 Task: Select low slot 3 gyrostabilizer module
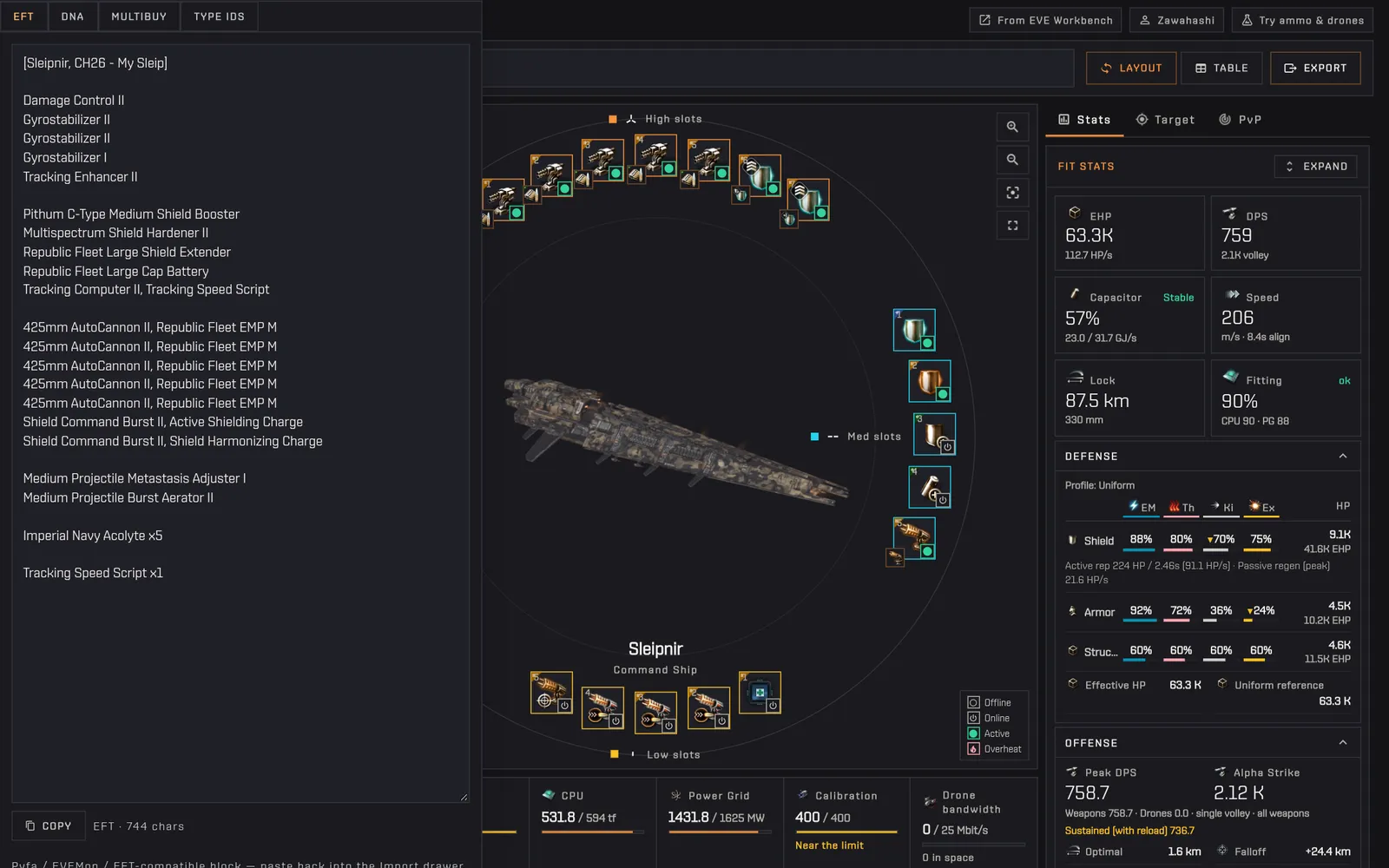tap(655, 713)
